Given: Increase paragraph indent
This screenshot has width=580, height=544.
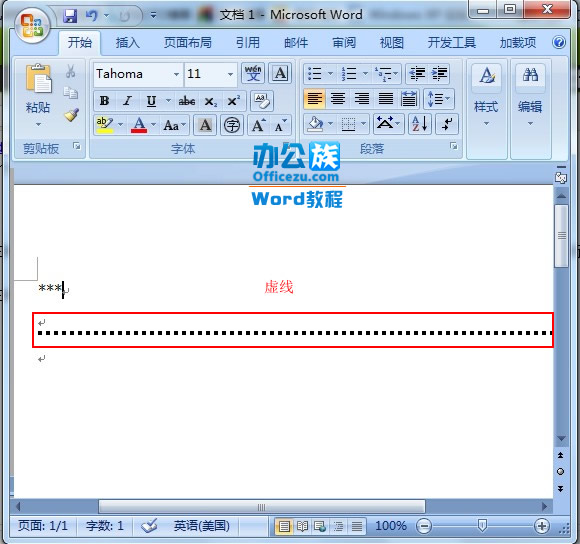Looking at the screenshot, I should (439, 73).
